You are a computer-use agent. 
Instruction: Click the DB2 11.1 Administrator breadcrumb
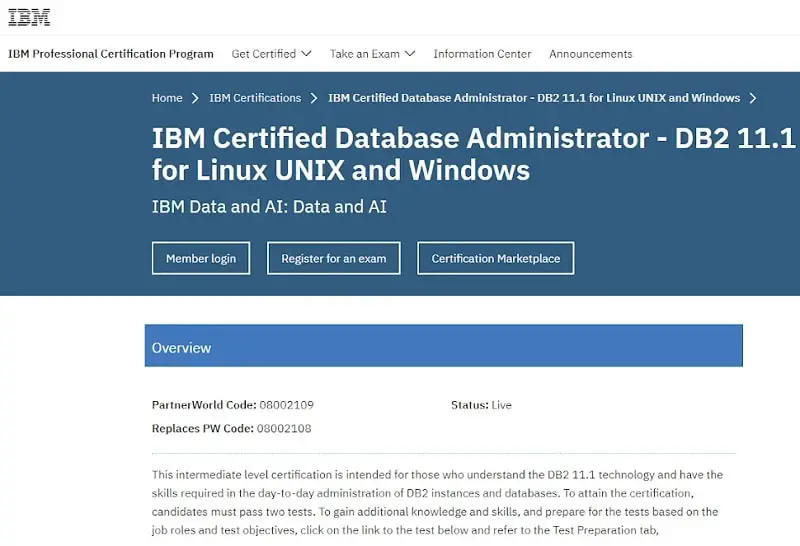coord(534,98)
